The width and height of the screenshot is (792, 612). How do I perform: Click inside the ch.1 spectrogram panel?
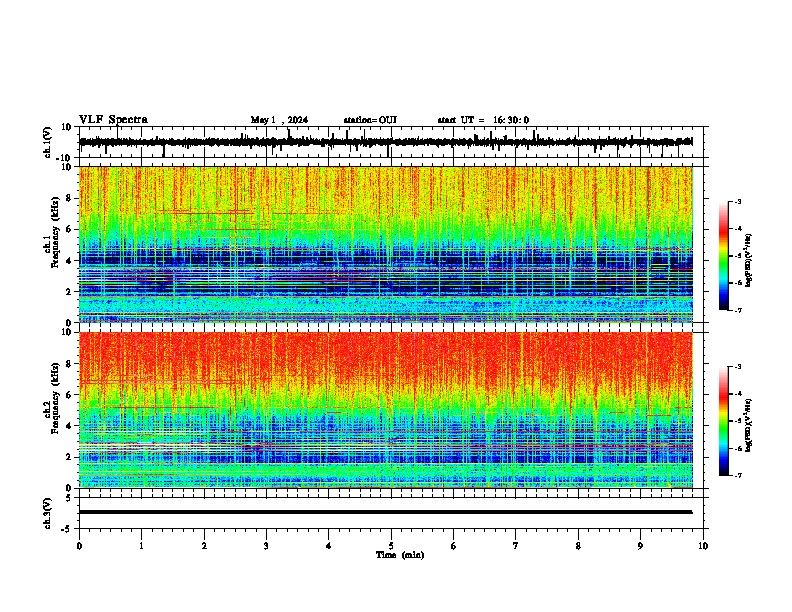pyautogui.click(x=385, y=244)
